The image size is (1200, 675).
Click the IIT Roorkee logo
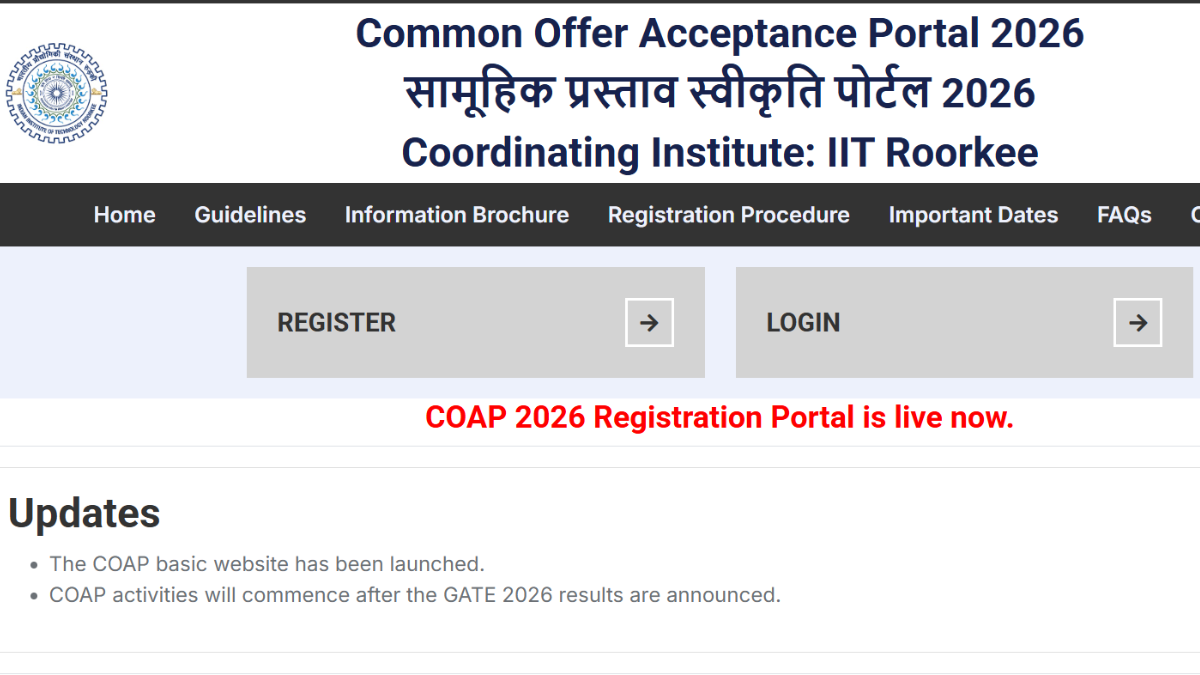(x=56, y=93)
